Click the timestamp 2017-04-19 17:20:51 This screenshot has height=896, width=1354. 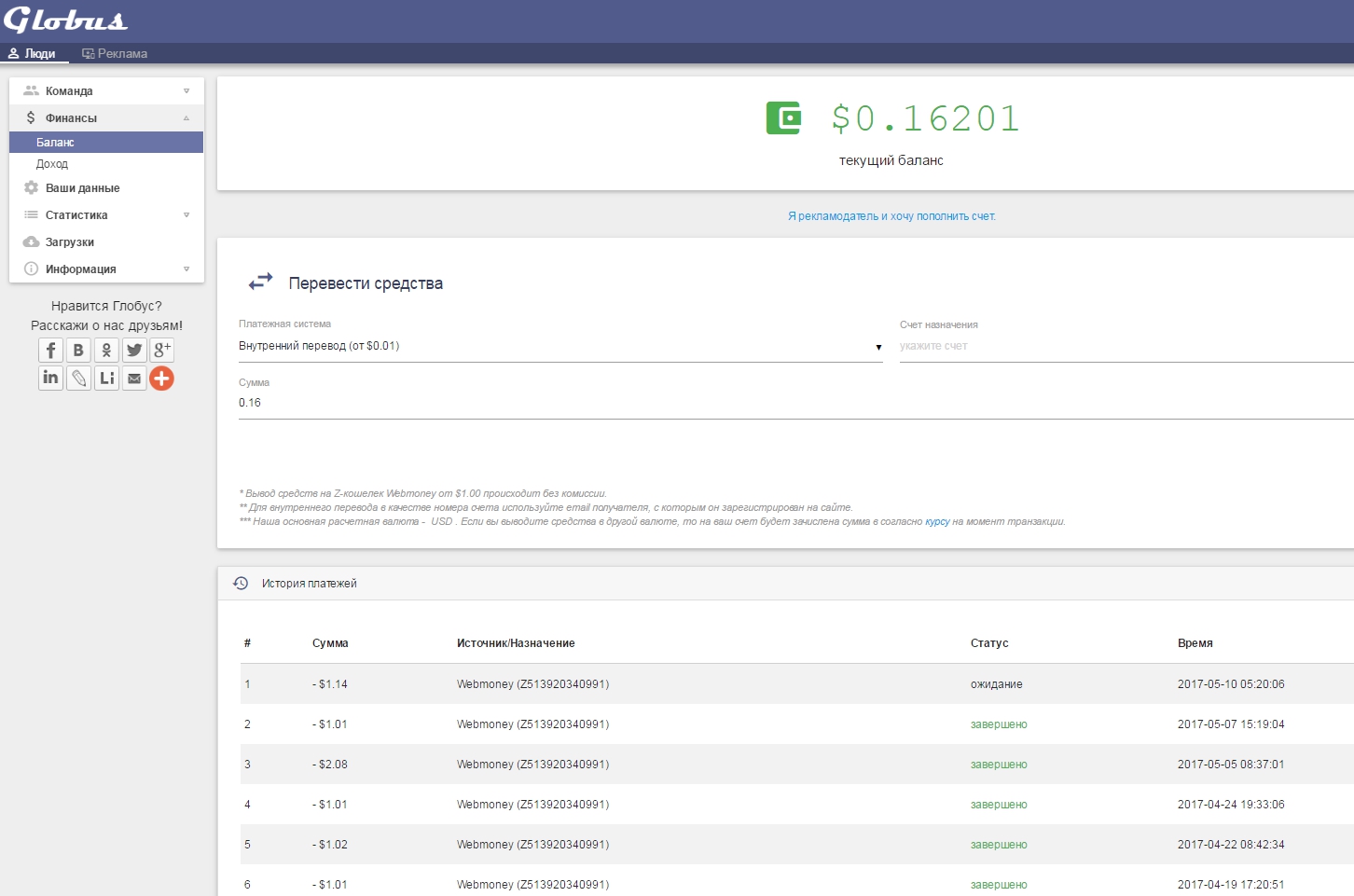[x=1231, y=885]
